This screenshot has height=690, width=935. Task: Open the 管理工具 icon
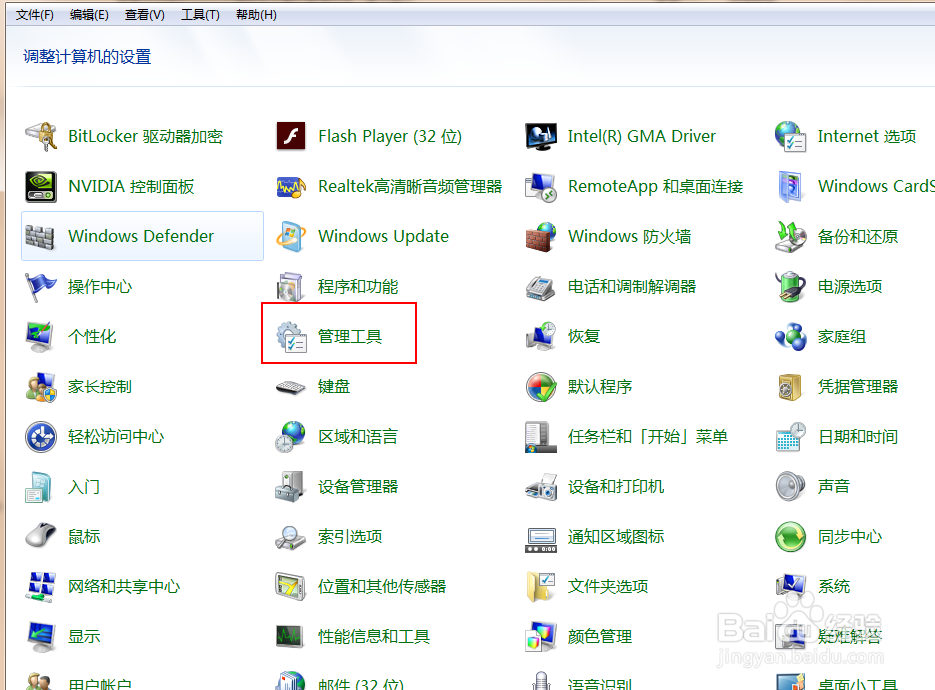click(x=291, y=337)
